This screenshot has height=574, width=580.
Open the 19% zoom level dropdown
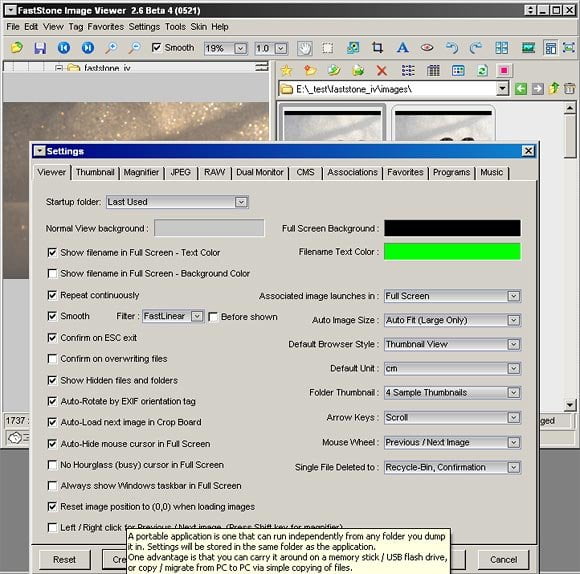(226, 48)
